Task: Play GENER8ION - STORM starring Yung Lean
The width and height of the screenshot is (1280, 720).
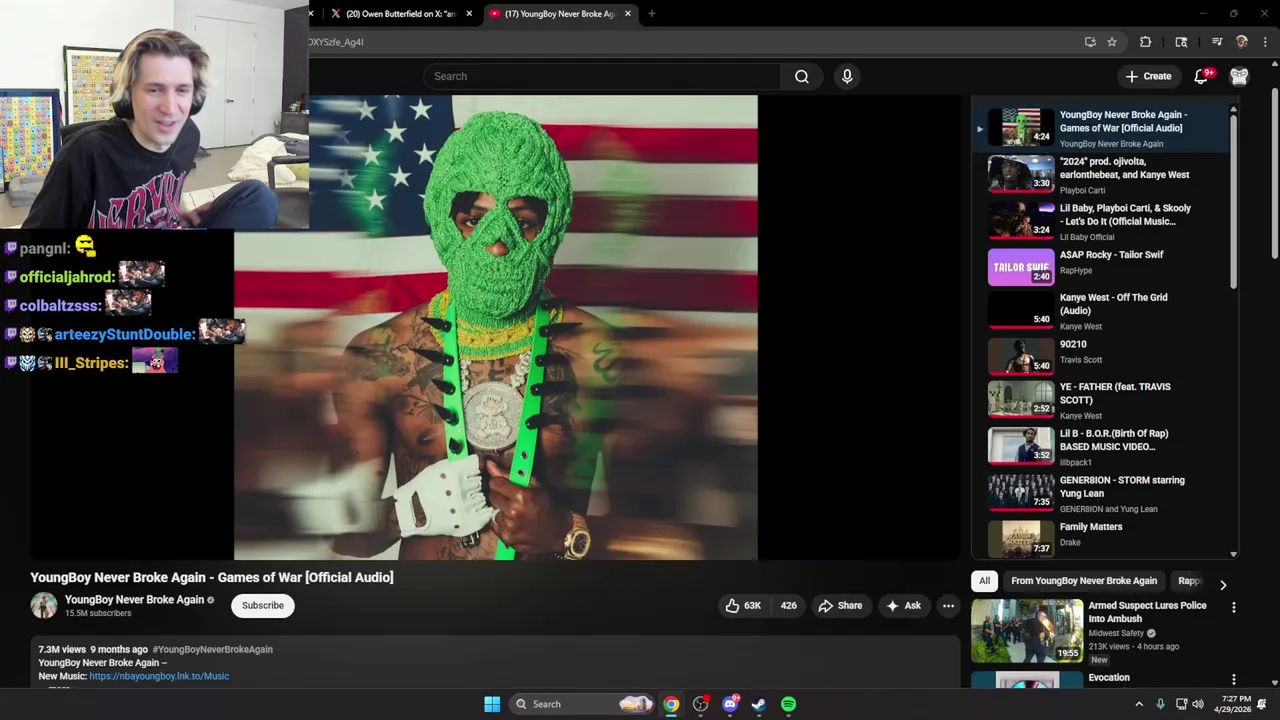Action: point(1100,494)
